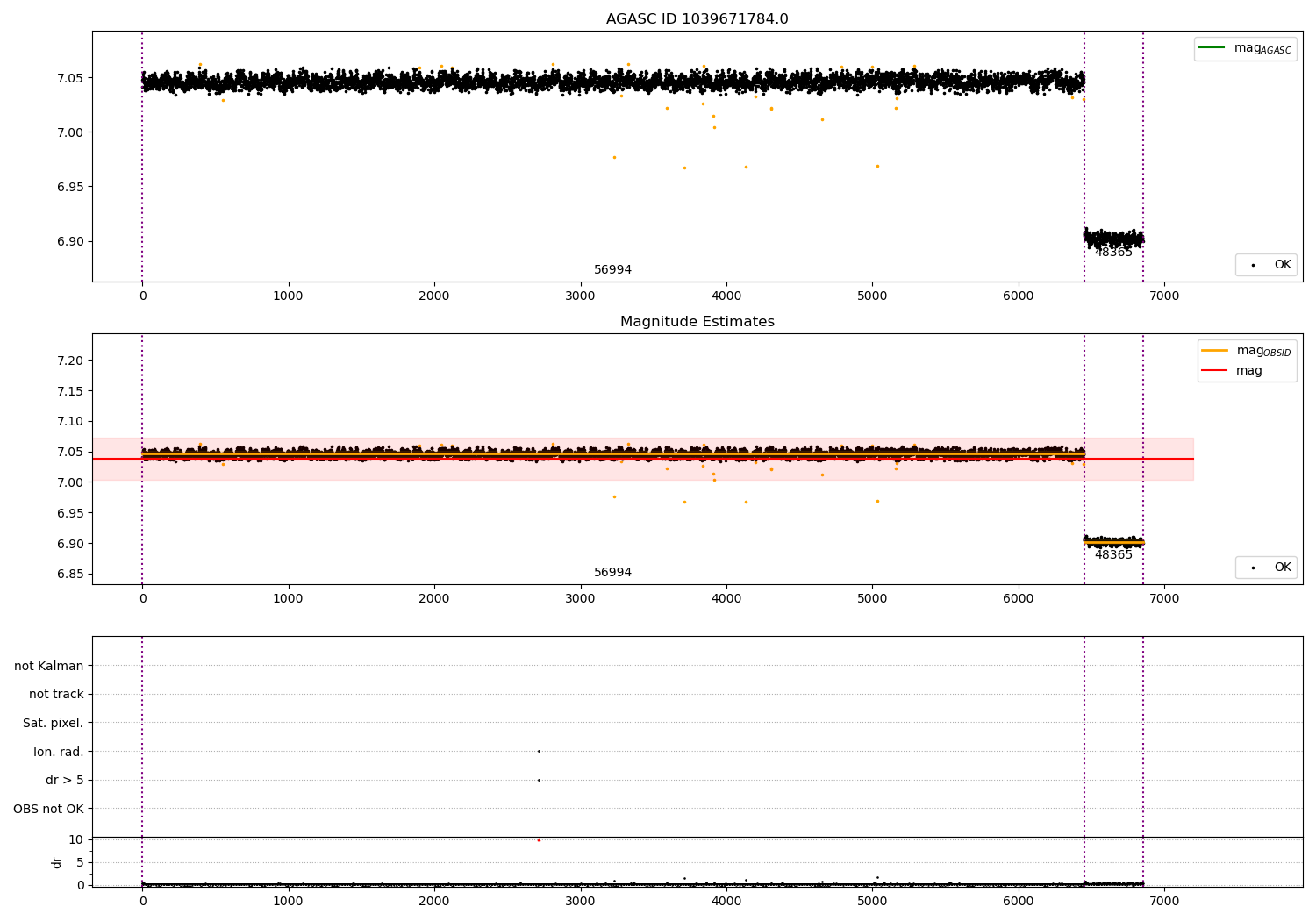Click the red data point in the dr panel

point(539,840)
